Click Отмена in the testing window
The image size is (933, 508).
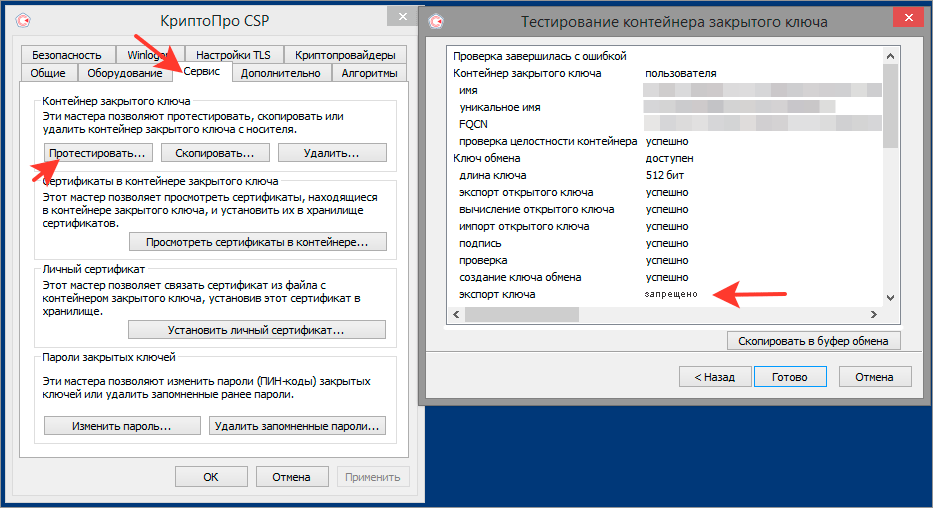[875, 377]
